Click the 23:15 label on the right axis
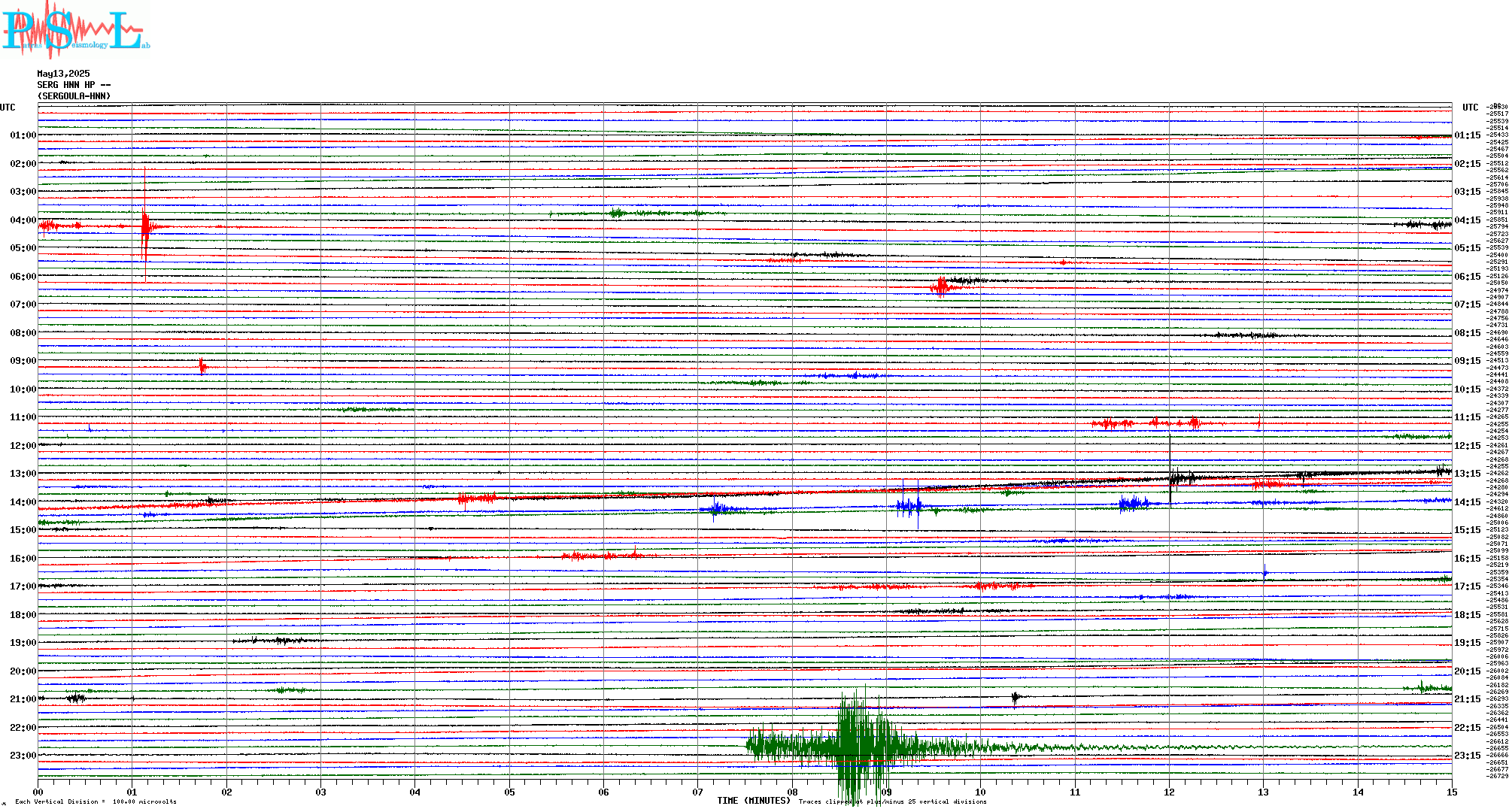The width and height of the screenshot is (1512, 812). click(x=1468, y=756)
